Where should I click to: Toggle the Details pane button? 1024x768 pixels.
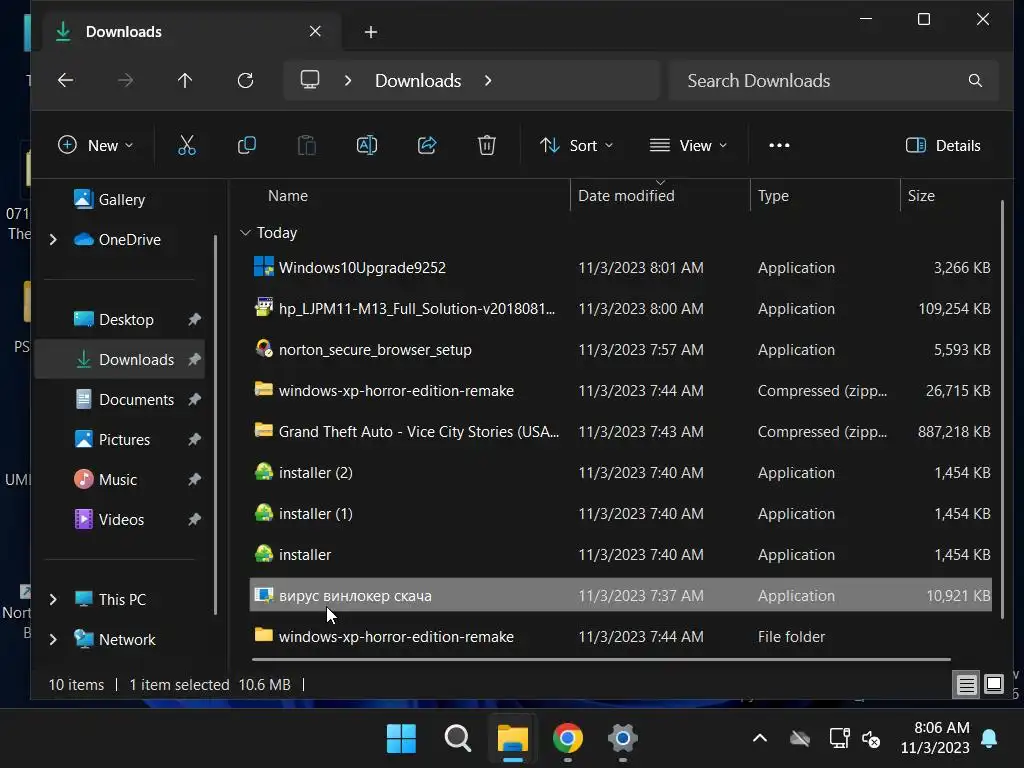(943, 145)
